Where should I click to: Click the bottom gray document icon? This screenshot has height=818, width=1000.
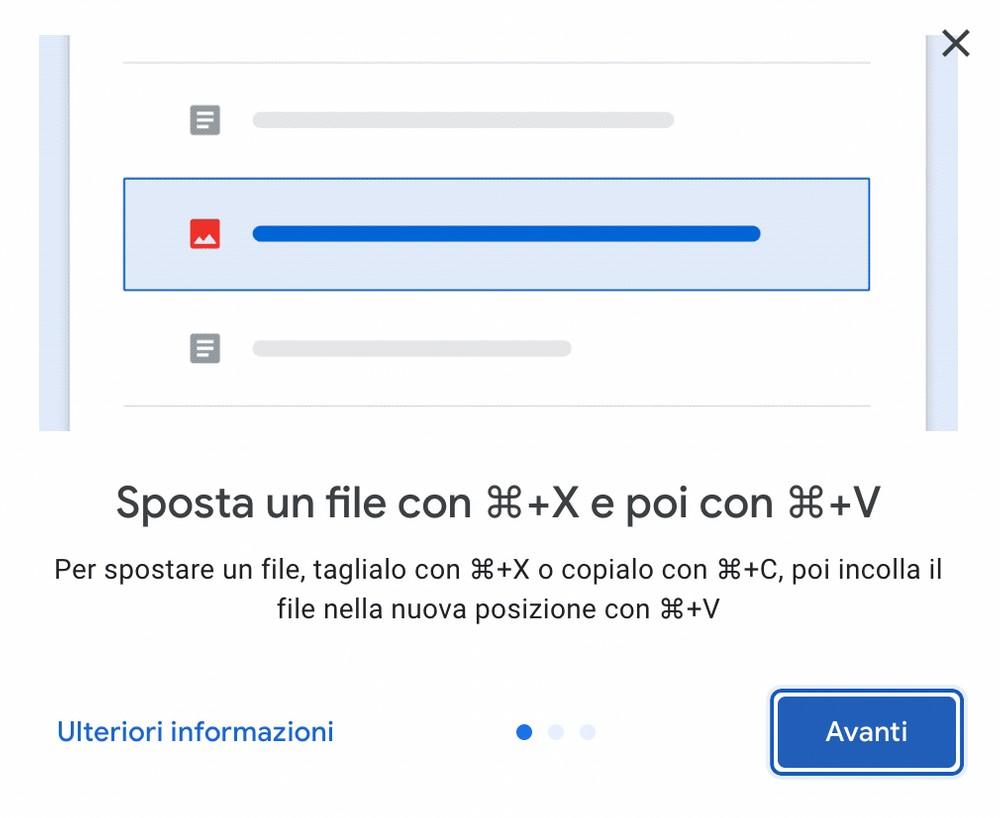[x=205, y=349]
